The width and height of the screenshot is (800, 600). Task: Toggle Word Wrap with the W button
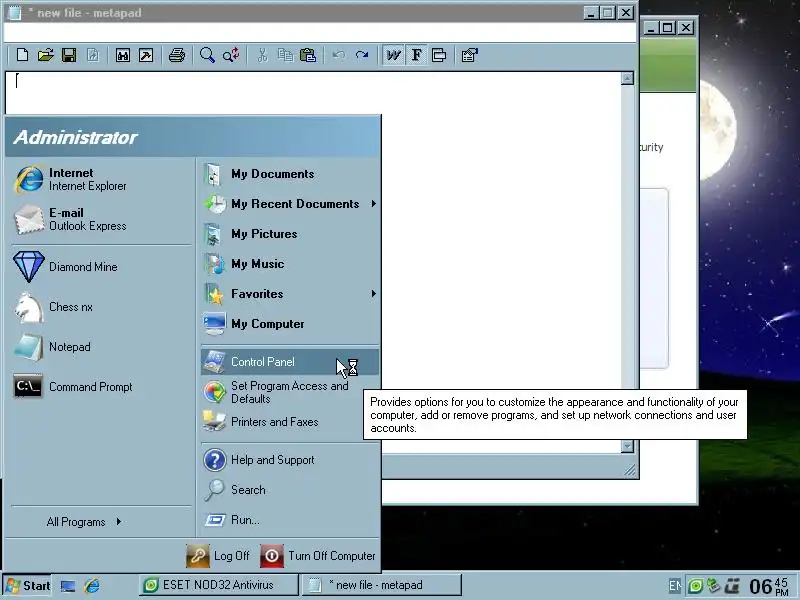[x=393, y=55]
